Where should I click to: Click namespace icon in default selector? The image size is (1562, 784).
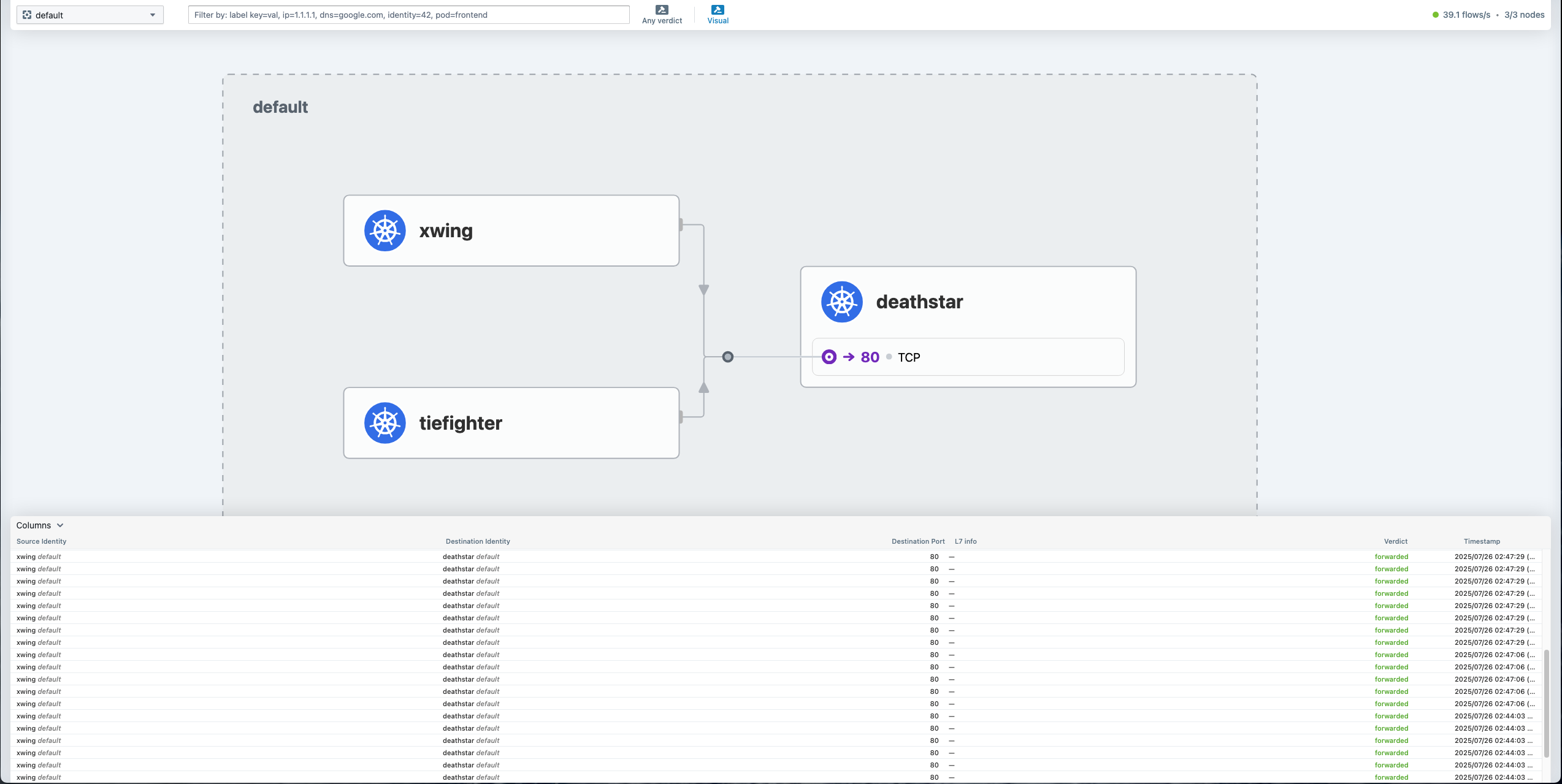click(27, 15)
